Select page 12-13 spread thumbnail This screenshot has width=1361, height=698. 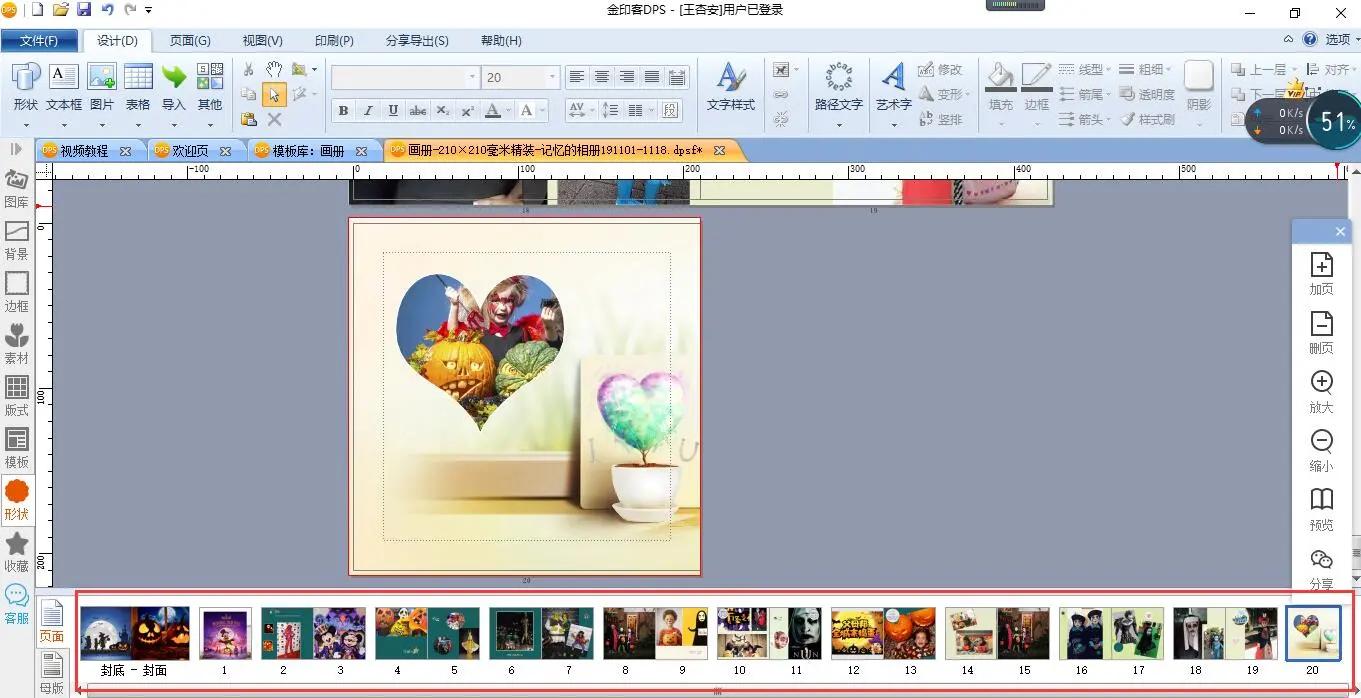tap(884, 633)
